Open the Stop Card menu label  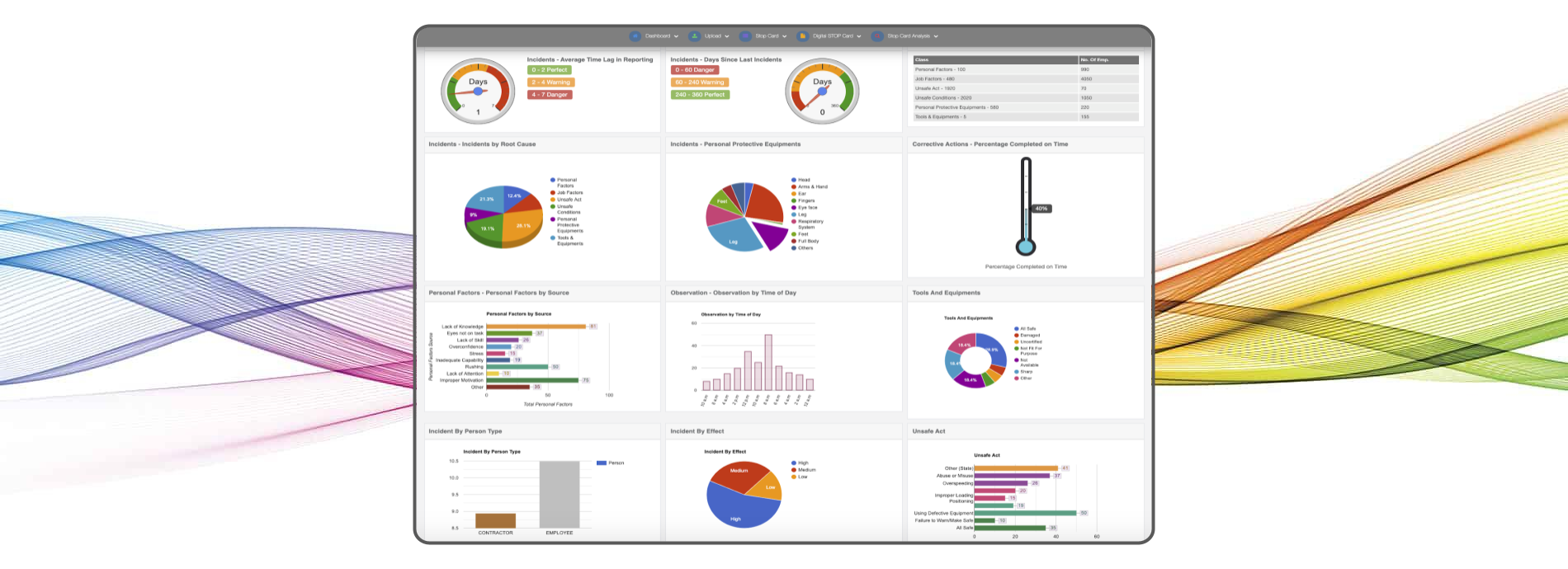(x=767, y=36)
